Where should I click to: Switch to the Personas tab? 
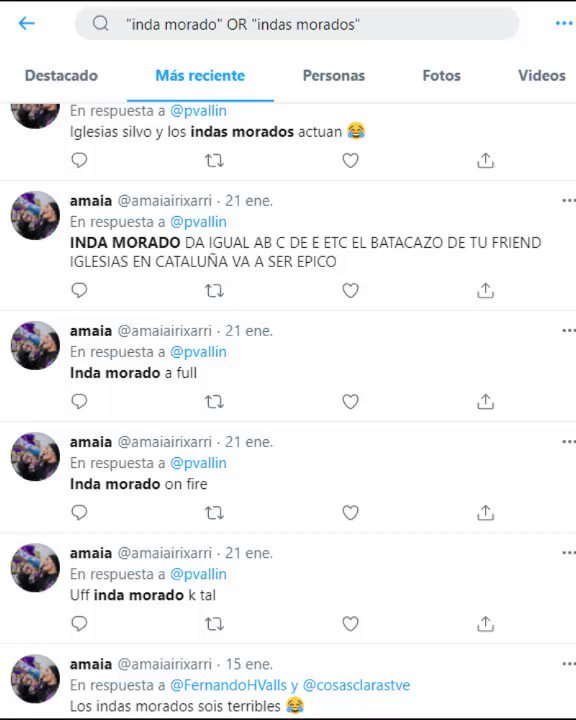(x=333, y=75)
